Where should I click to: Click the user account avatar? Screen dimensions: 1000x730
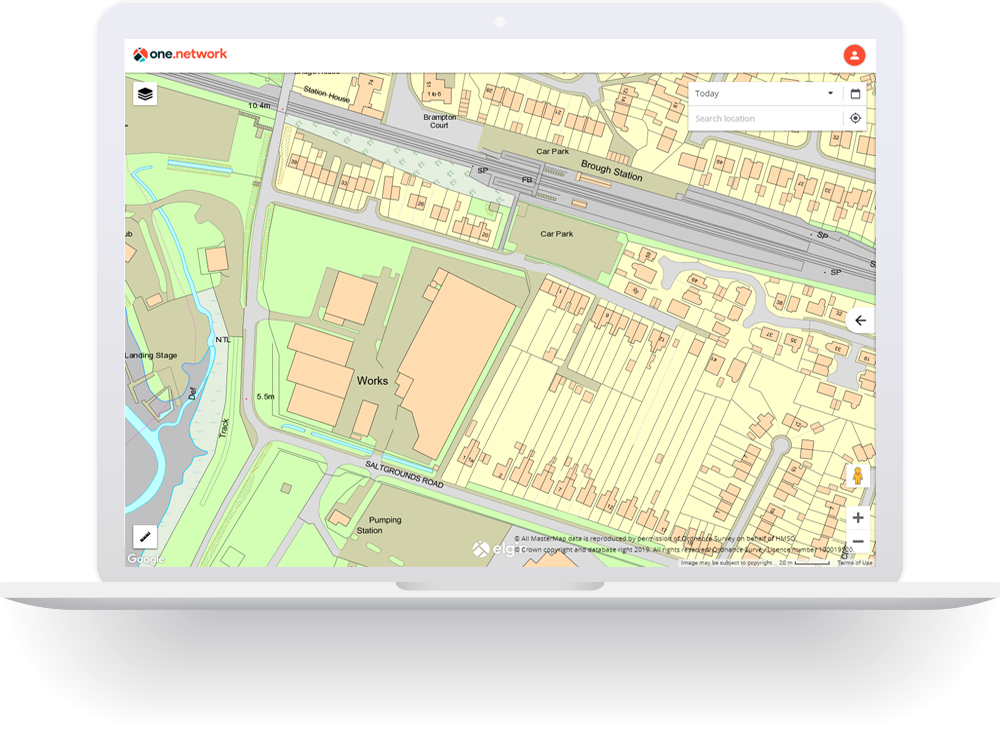click(x=854, y=56)
